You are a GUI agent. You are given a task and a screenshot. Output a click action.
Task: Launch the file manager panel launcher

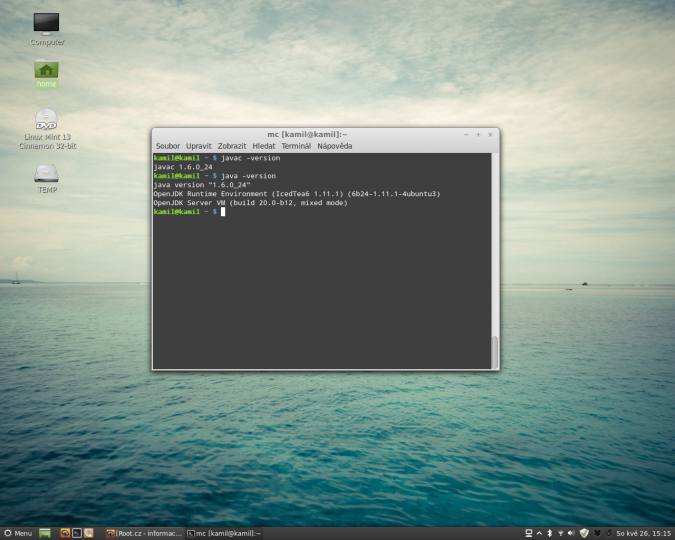coord(88,534)
